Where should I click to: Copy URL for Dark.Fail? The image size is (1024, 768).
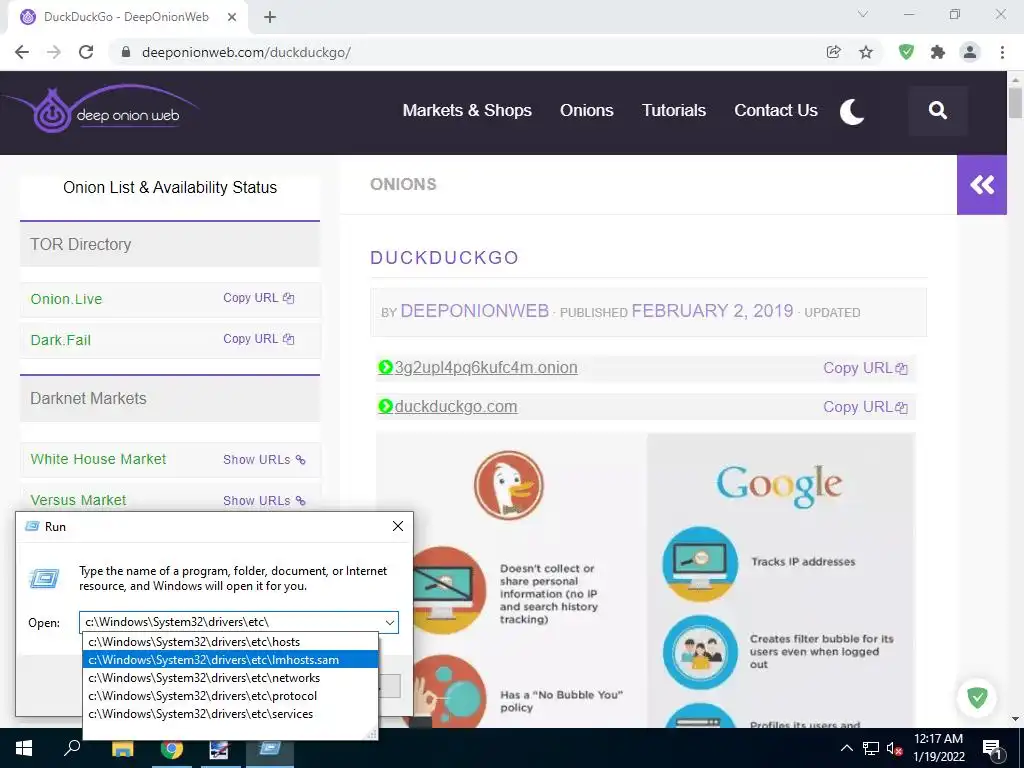[259, 339]
